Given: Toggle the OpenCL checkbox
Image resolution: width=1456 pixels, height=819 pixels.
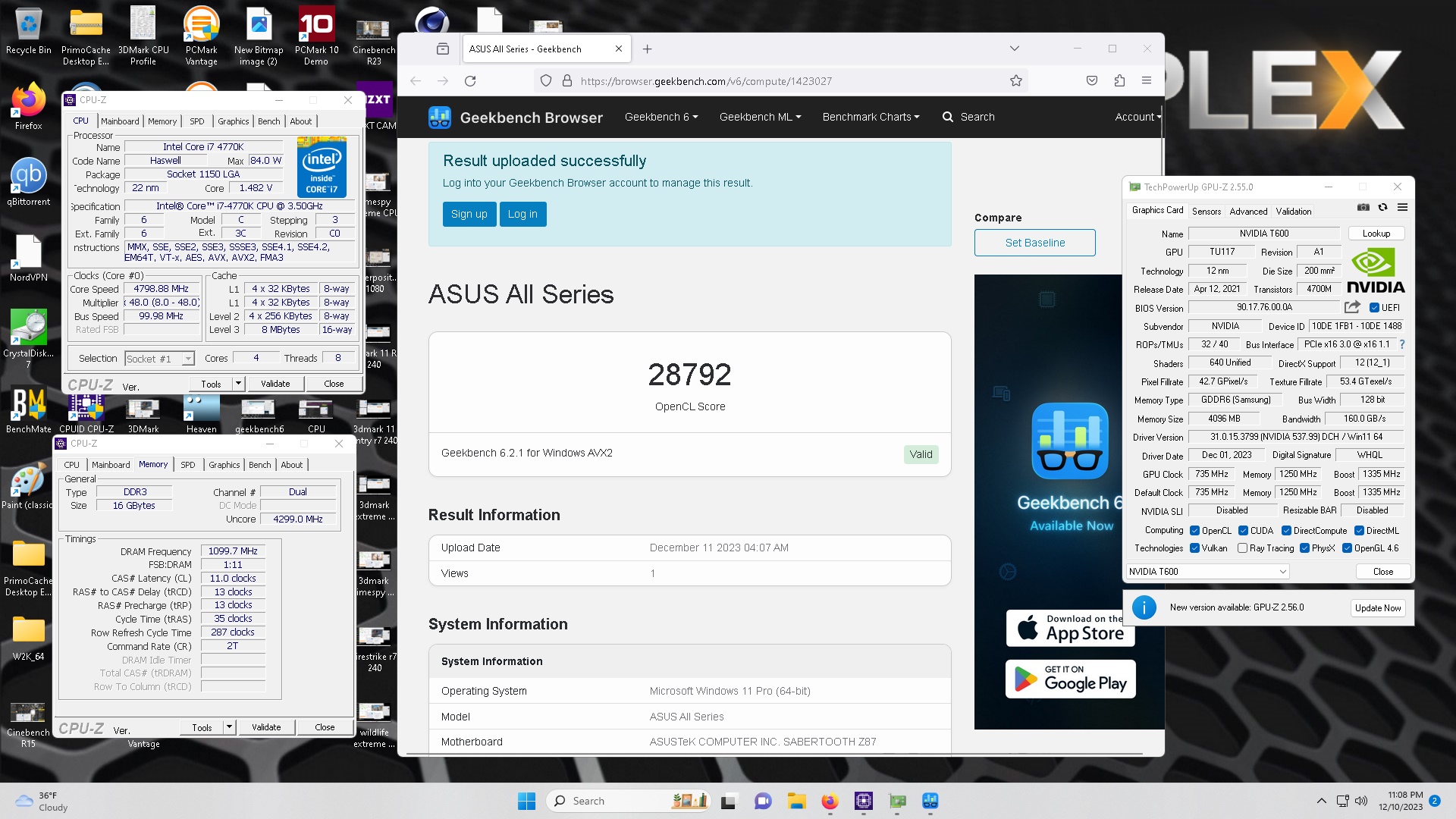Looking at the screenshot, I should 1195,531.
